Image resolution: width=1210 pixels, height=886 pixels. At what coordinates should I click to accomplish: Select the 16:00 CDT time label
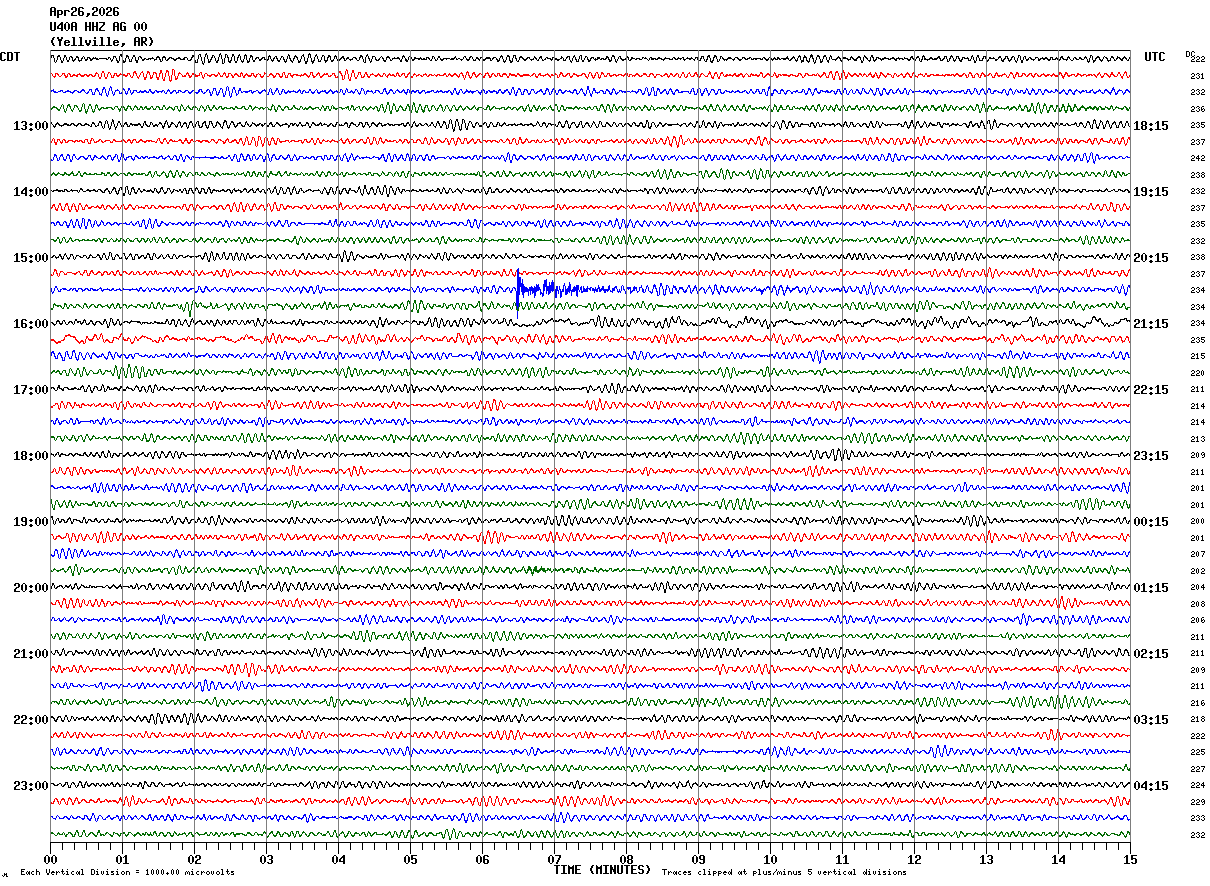(30, 324)
